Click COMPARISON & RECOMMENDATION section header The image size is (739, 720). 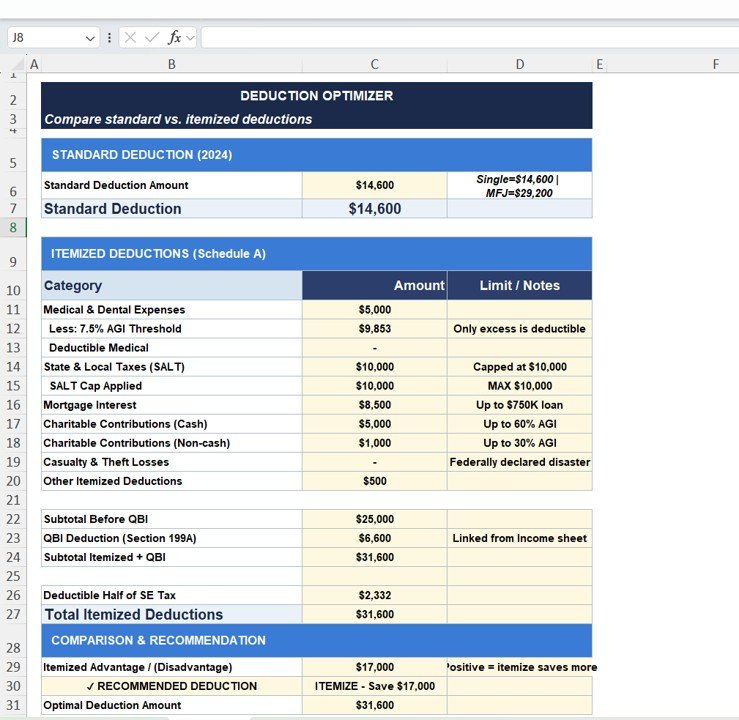click(317, 640)
